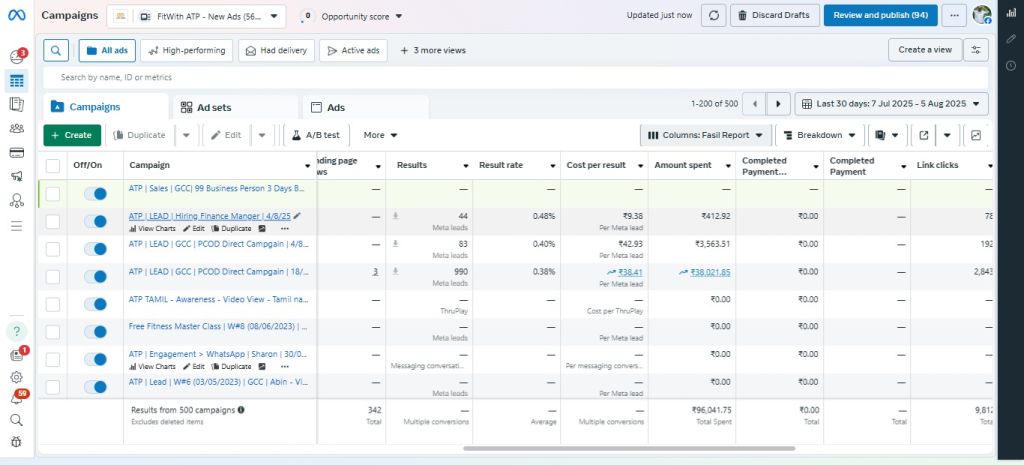This screenshot has height=465, width=1024.
Task: Go to next page of campaigns
Action: click(x=778, y=104)
